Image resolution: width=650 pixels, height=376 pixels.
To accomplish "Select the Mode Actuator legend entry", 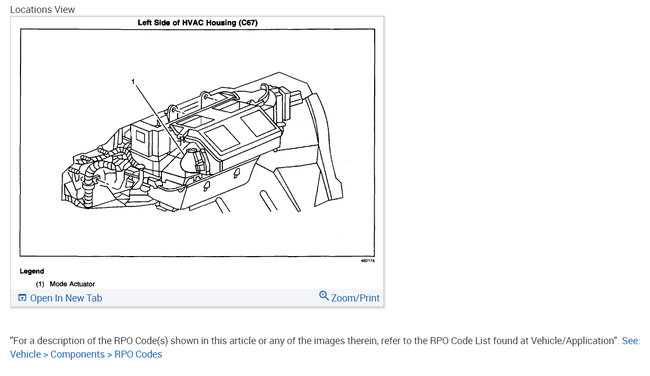I will 72,284.
